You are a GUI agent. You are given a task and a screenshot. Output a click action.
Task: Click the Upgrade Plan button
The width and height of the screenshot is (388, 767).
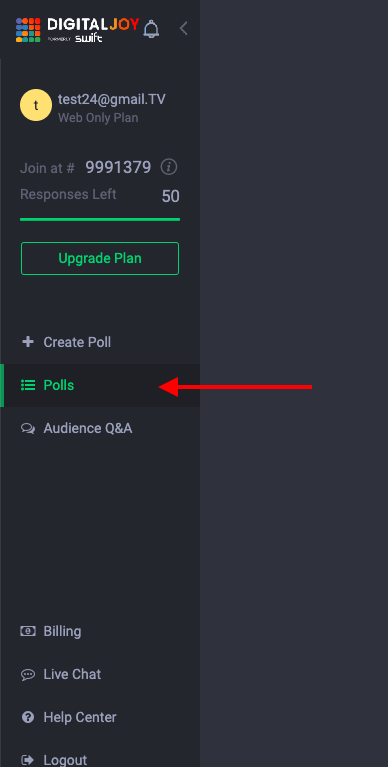coord(100,258)
